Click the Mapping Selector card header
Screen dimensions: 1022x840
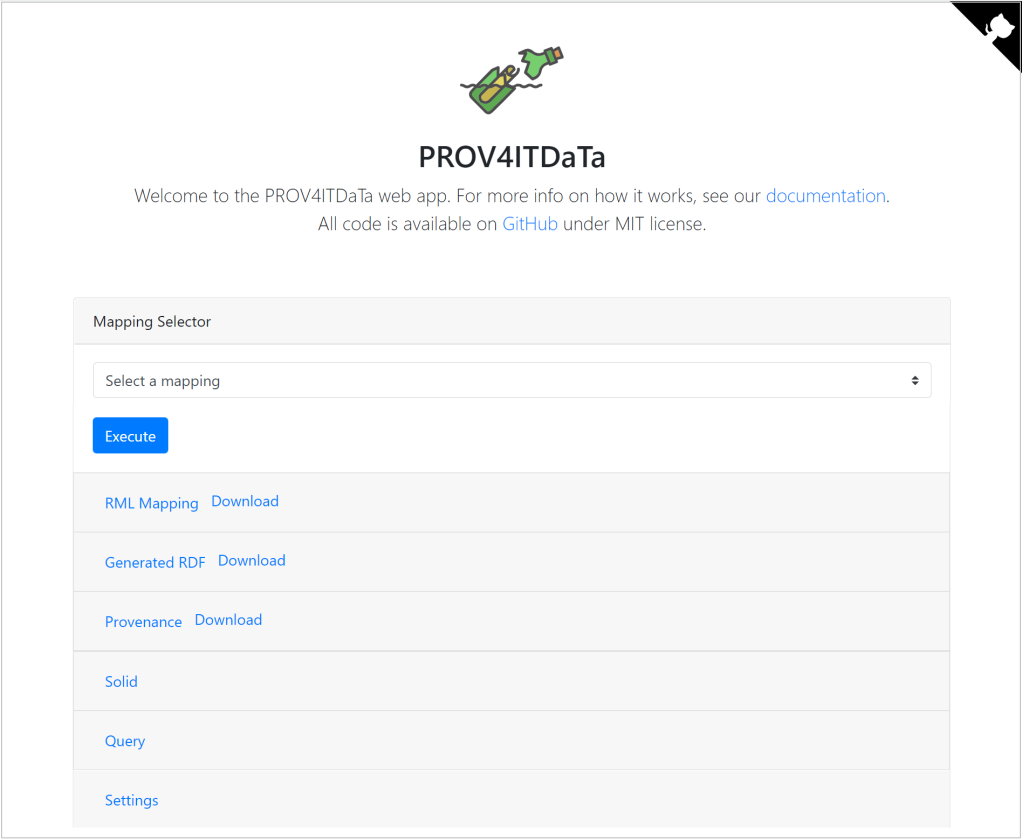point(512,321)
